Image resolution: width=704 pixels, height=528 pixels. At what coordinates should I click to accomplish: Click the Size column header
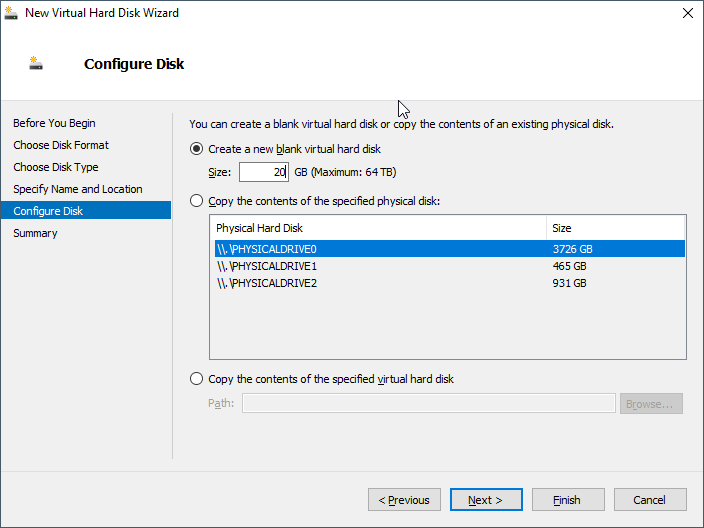point(615,228)
